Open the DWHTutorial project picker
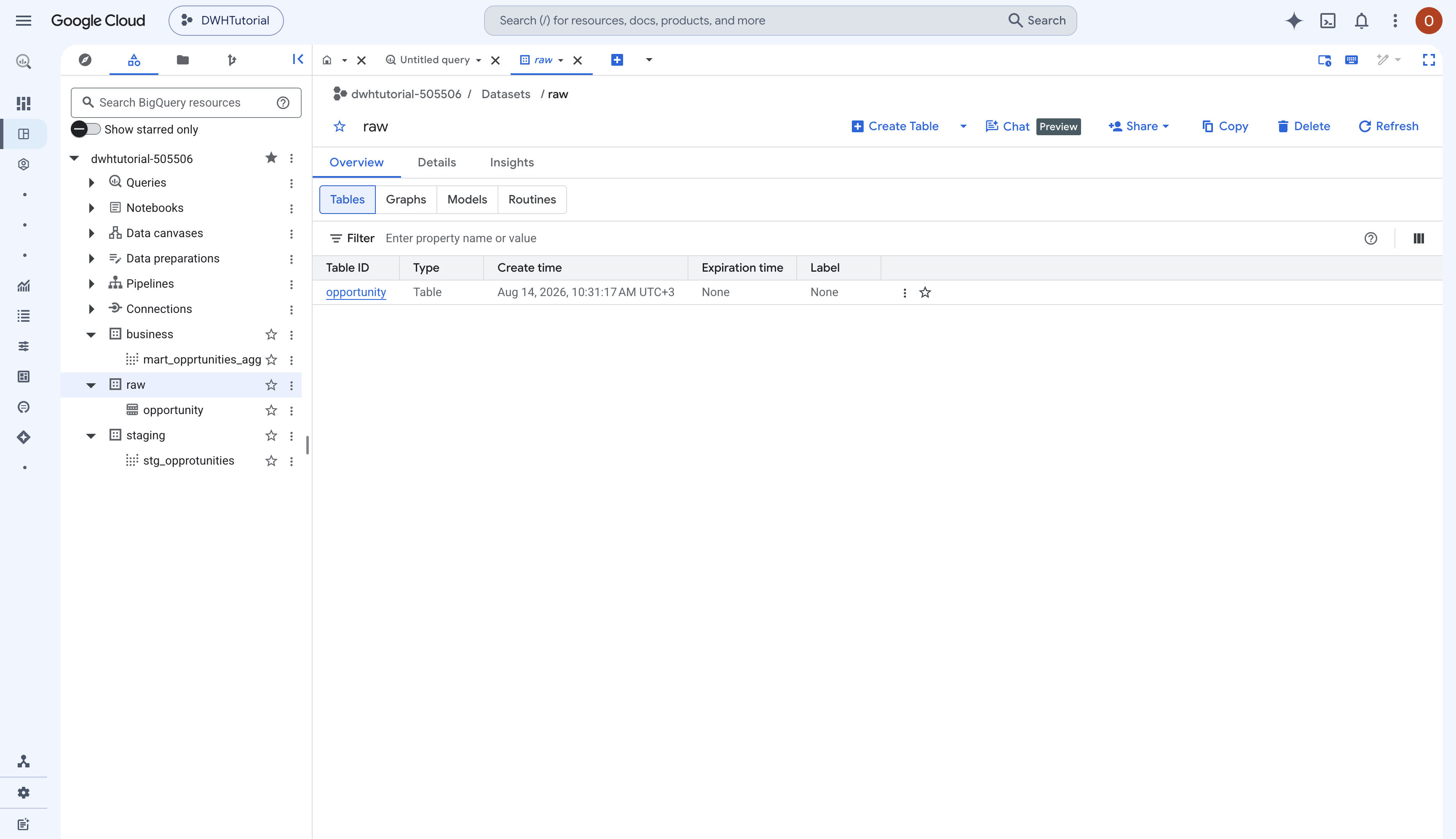Screen dimensions: 1456x839 click(x=225, y=21)
